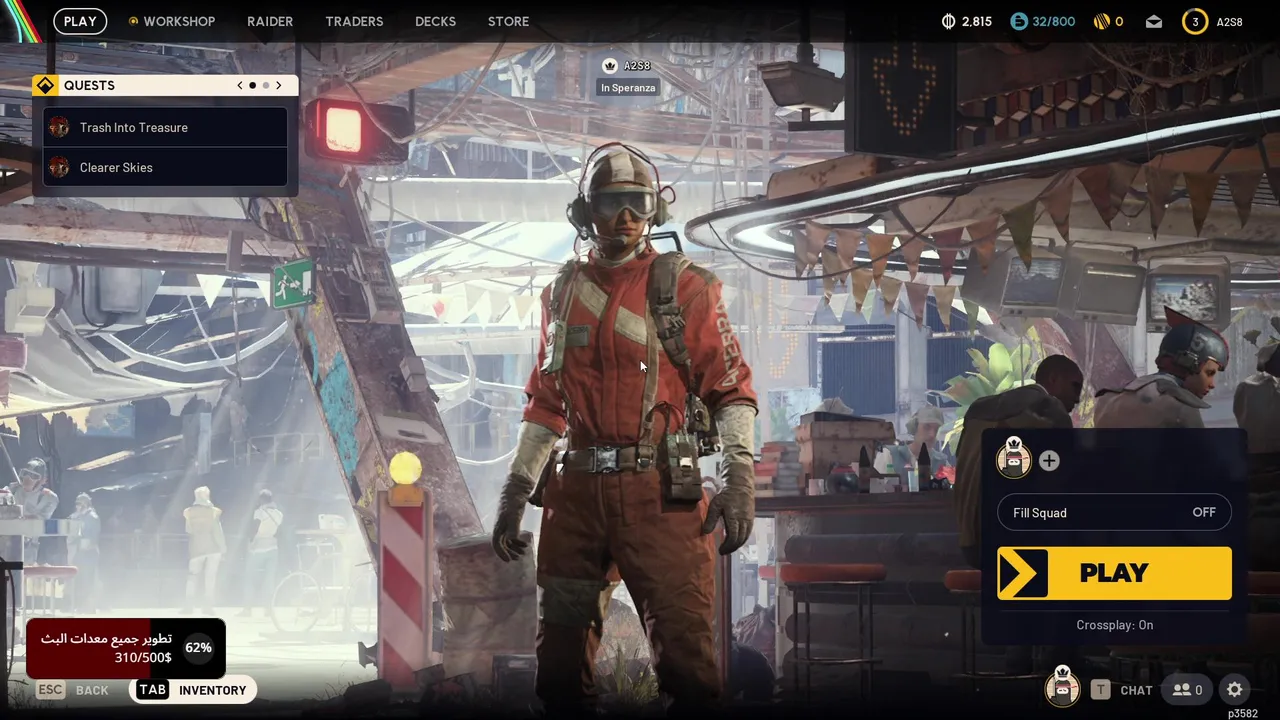Click the player avatar in bottom bar

[x=1062, y=687]
